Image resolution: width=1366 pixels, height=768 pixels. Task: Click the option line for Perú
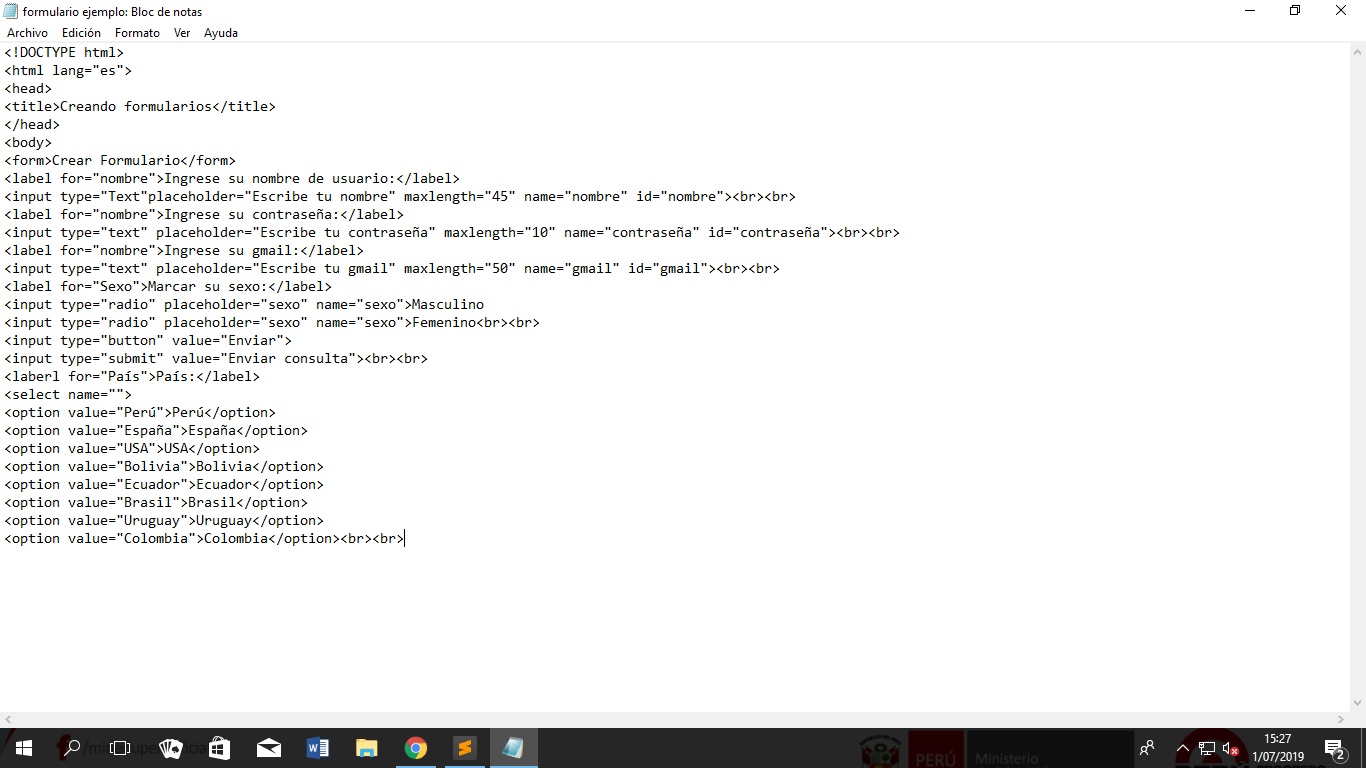tap(140, 412)
